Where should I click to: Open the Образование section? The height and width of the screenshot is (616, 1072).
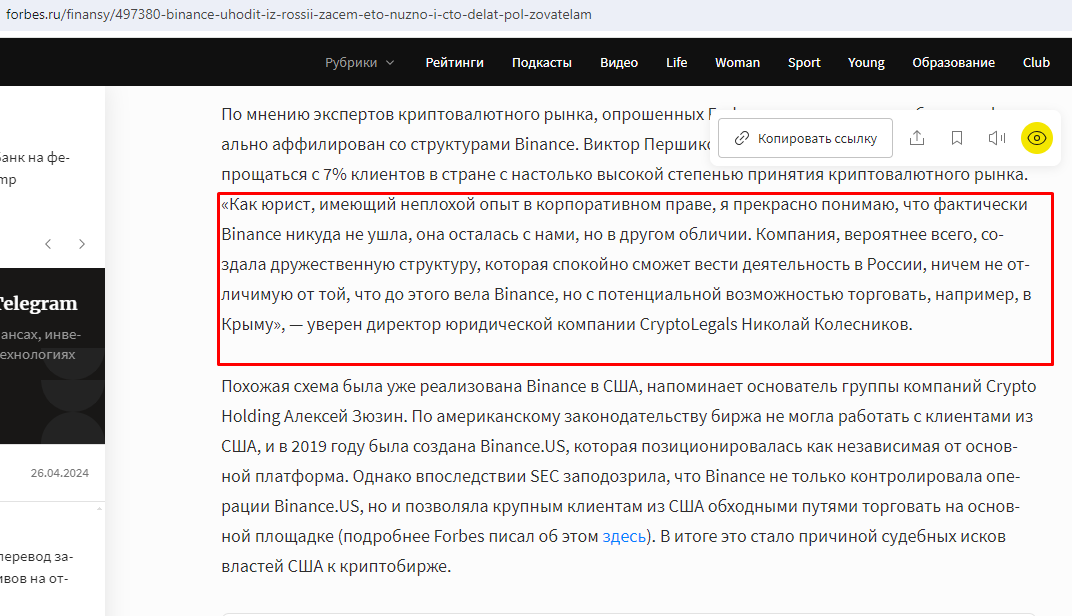click(953, 62)
